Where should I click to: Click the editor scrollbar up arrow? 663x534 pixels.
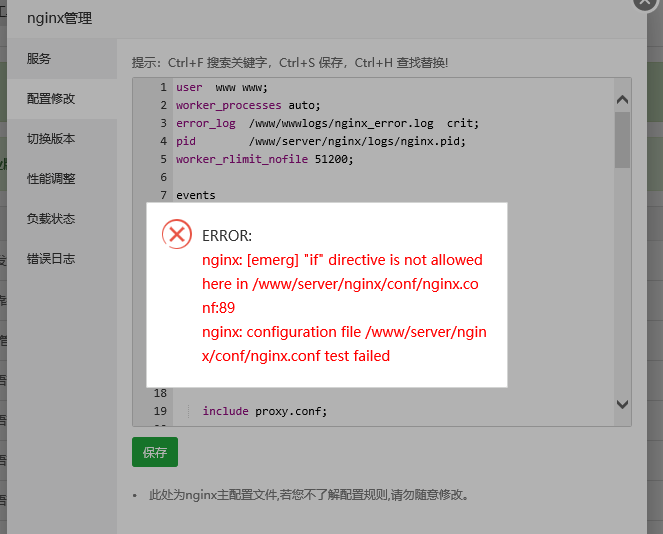point(622,99)
